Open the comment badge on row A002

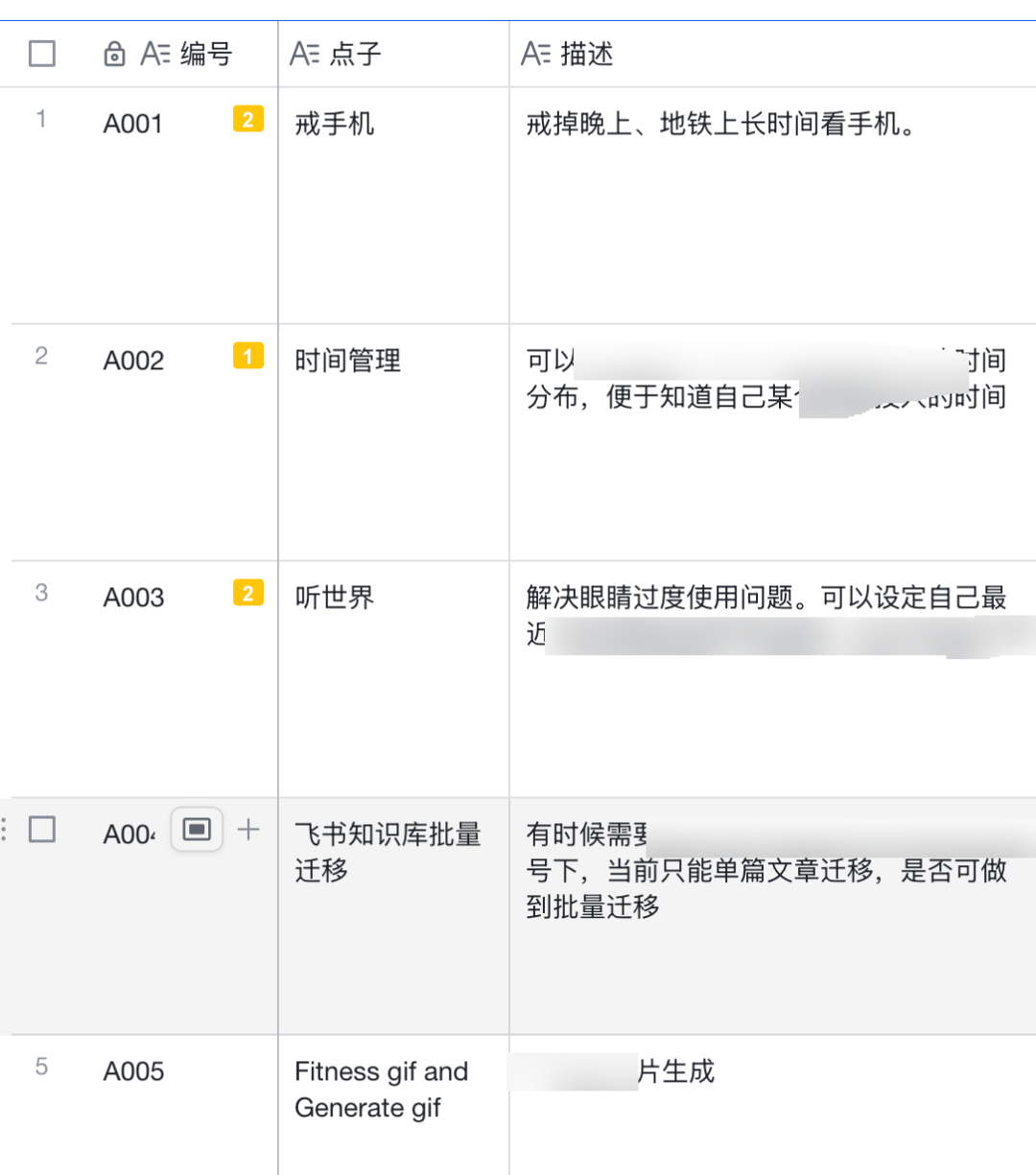pyautogui.click(x=247, y=356)
